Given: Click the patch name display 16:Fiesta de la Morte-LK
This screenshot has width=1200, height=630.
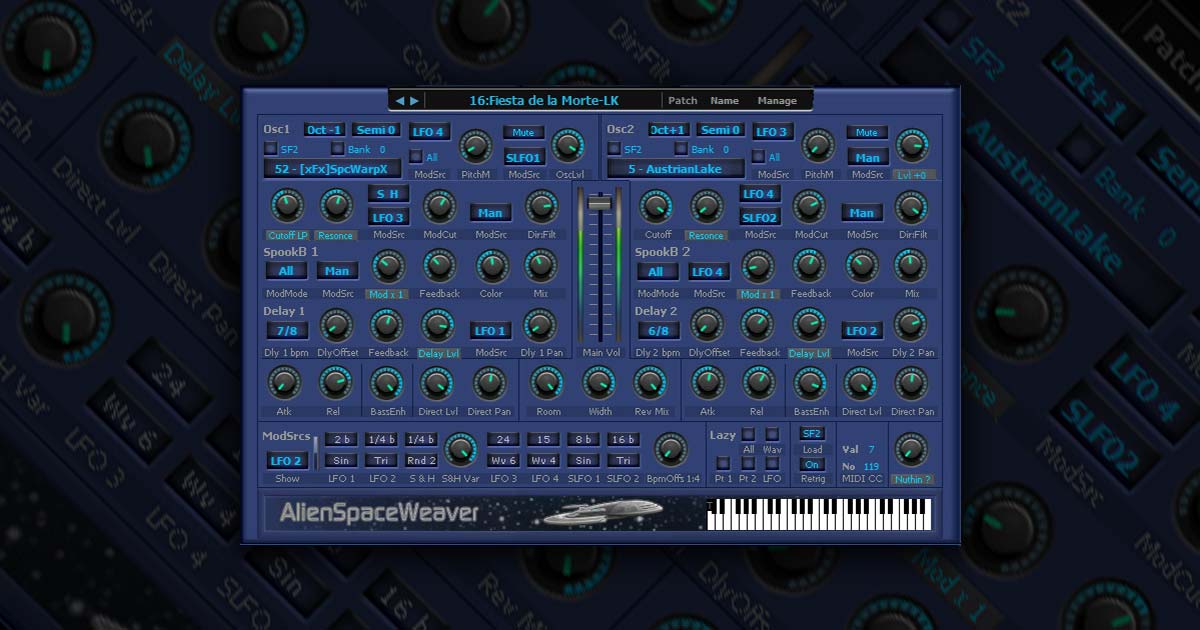Looking at the screenshot, I should (x=544, y=100).
